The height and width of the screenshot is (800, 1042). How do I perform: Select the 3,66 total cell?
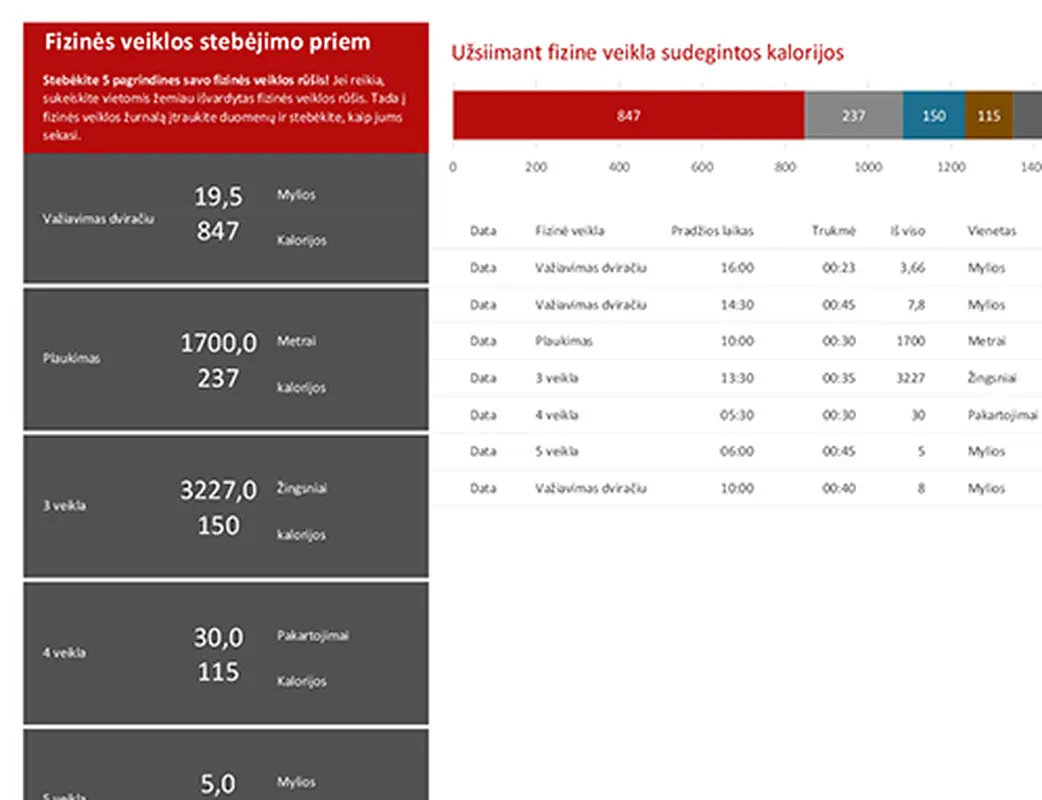[x=912, y=268]
